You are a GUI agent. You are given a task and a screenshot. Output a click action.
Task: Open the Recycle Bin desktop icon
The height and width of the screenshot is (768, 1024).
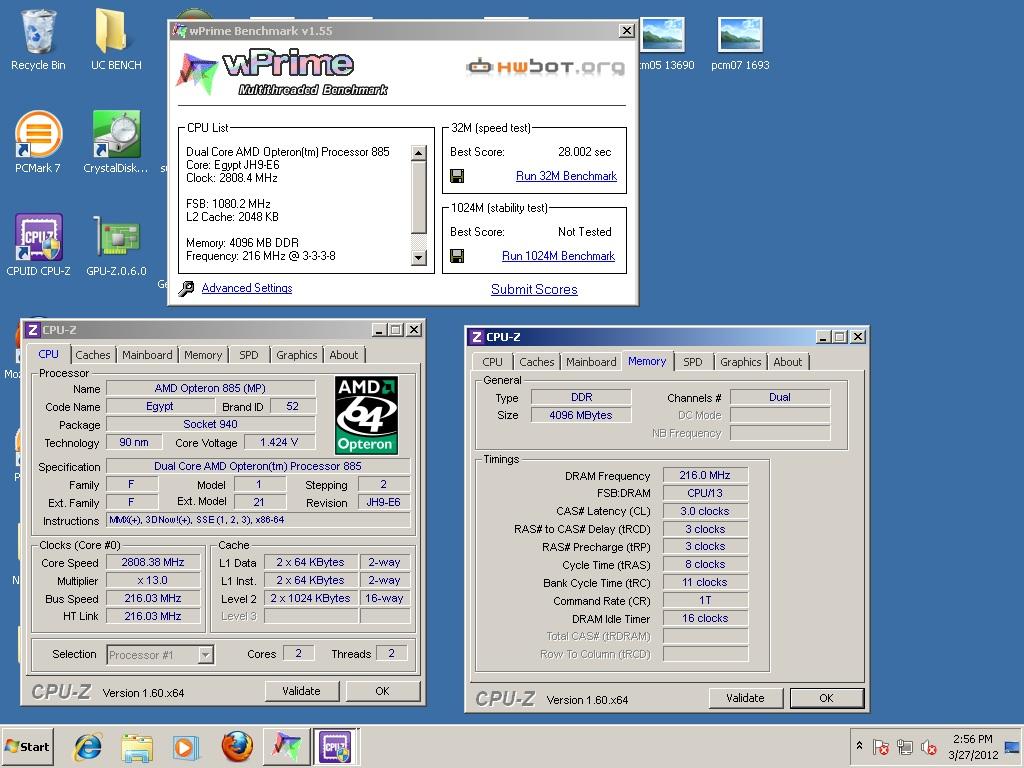(38, 39)
